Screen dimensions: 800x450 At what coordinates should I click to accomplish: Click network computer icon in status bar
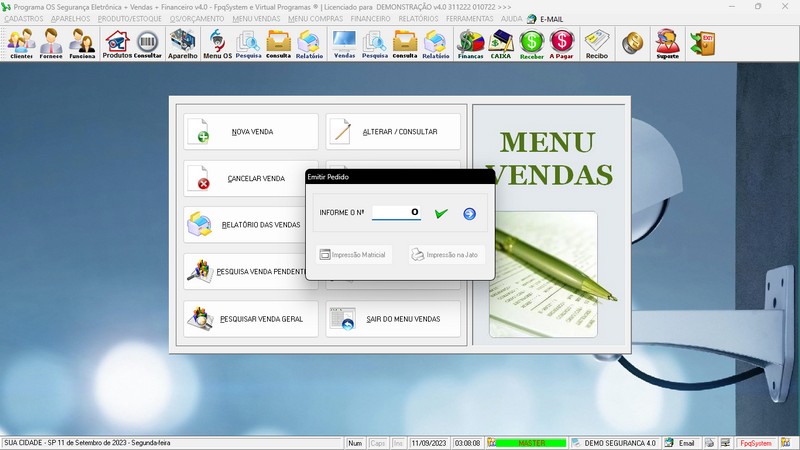point(725,443)
